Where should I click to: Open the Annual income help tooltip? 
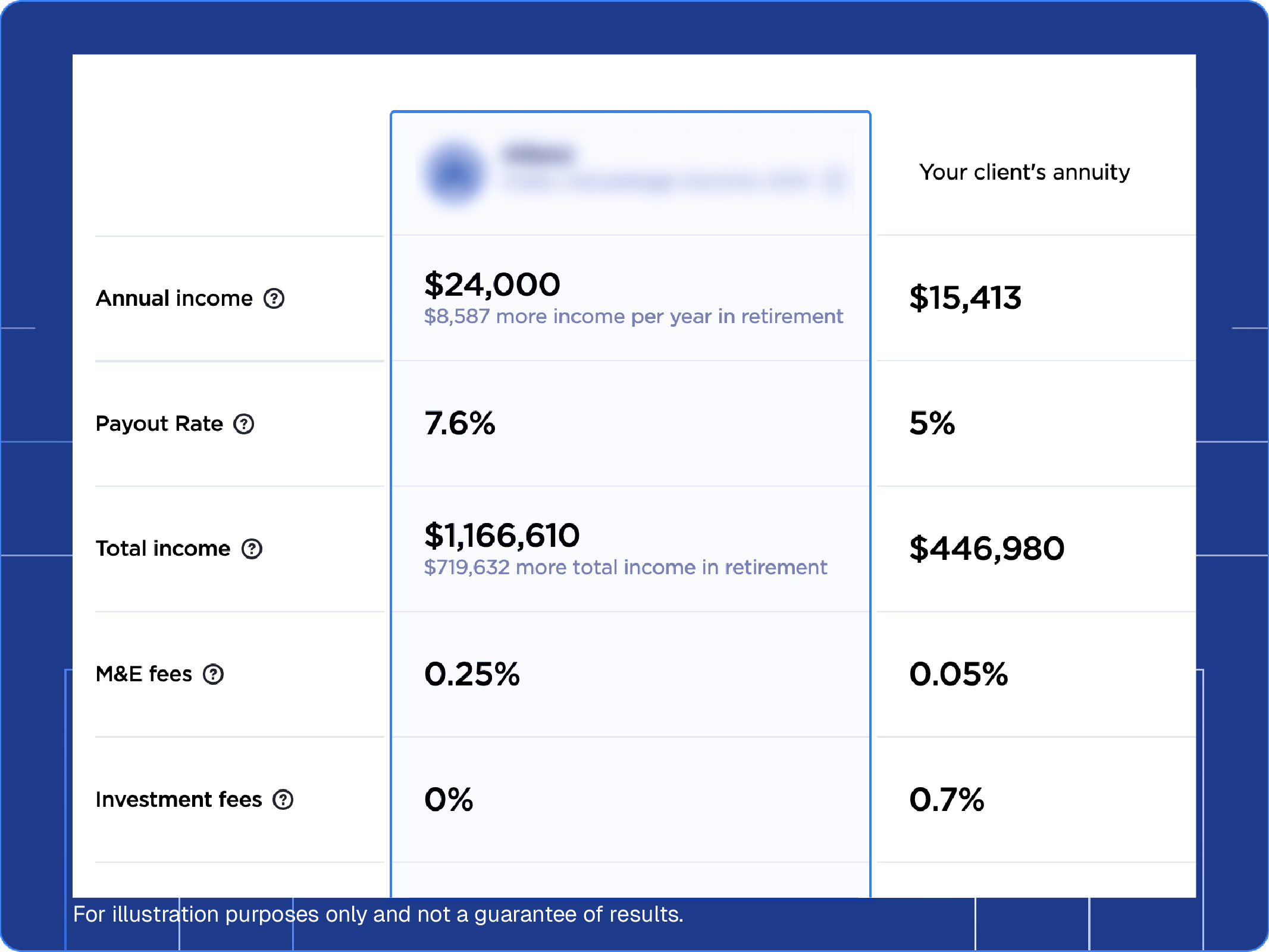click(274, 299)
